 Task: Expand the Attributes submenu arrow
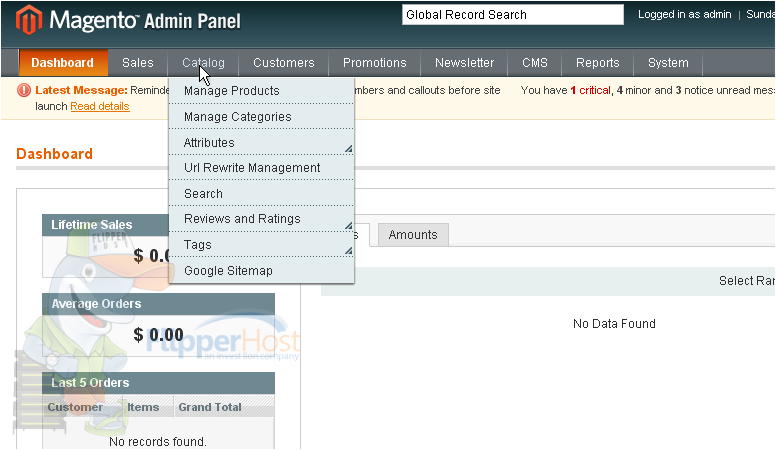[348, 149]
